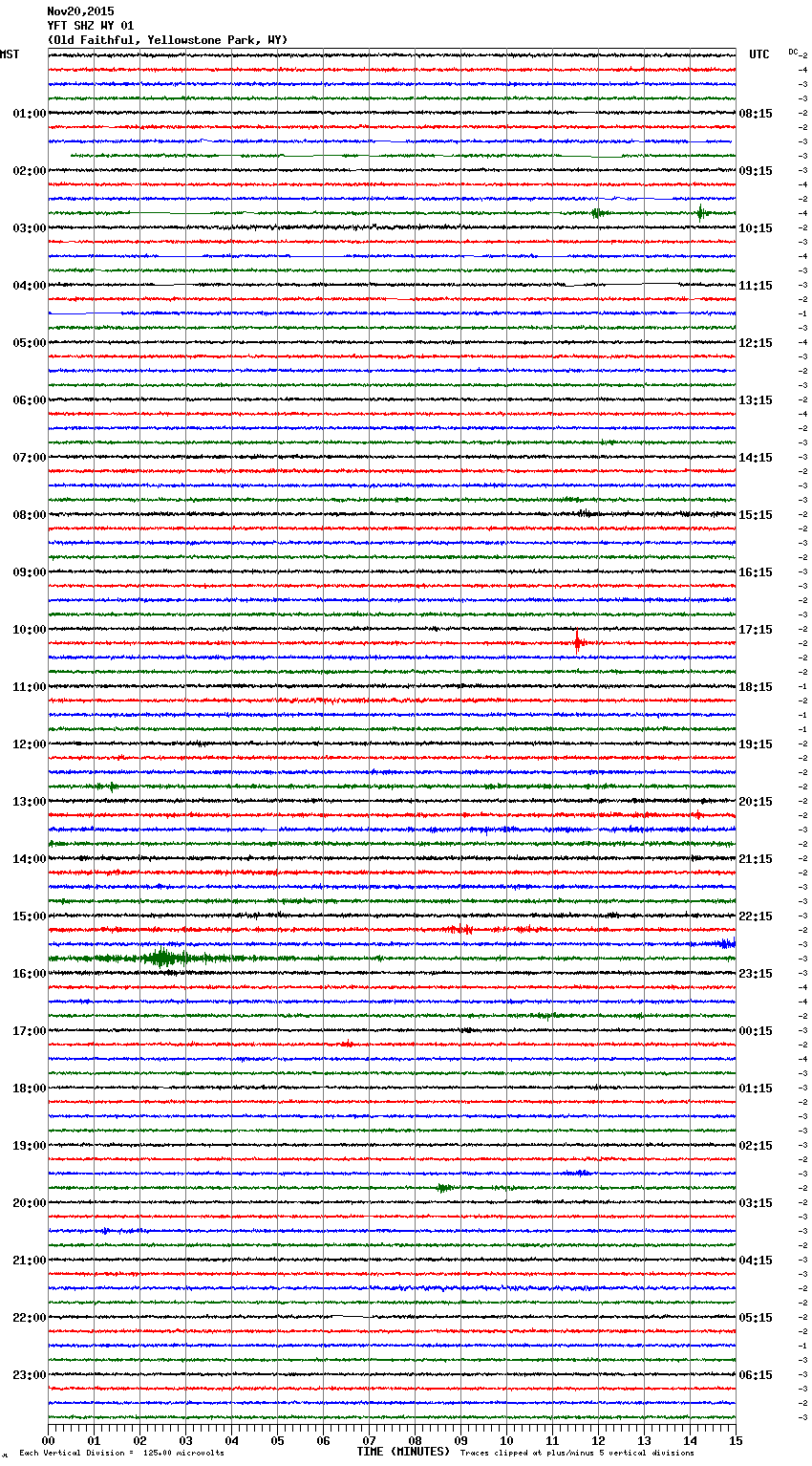812x1466 pixels.
Task: Click the green burst on the 19:45 trace
Action: coord(444,1188)
